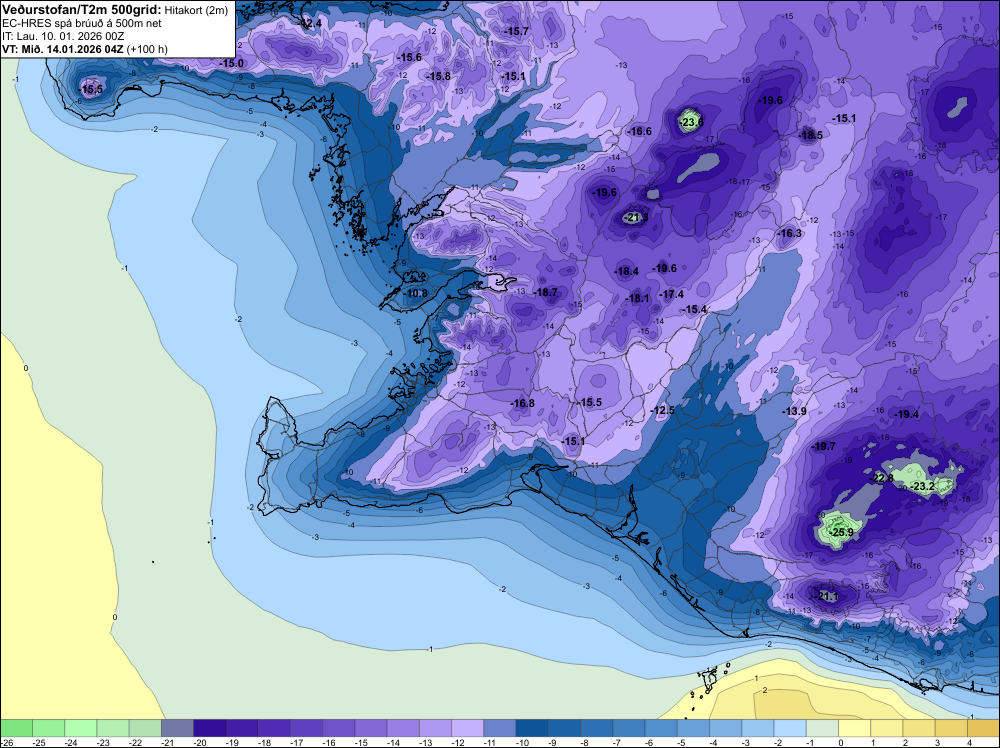Click the -13.9 temperature label
This screenshot has width=1000, height=748.
[x=795, y=411]
